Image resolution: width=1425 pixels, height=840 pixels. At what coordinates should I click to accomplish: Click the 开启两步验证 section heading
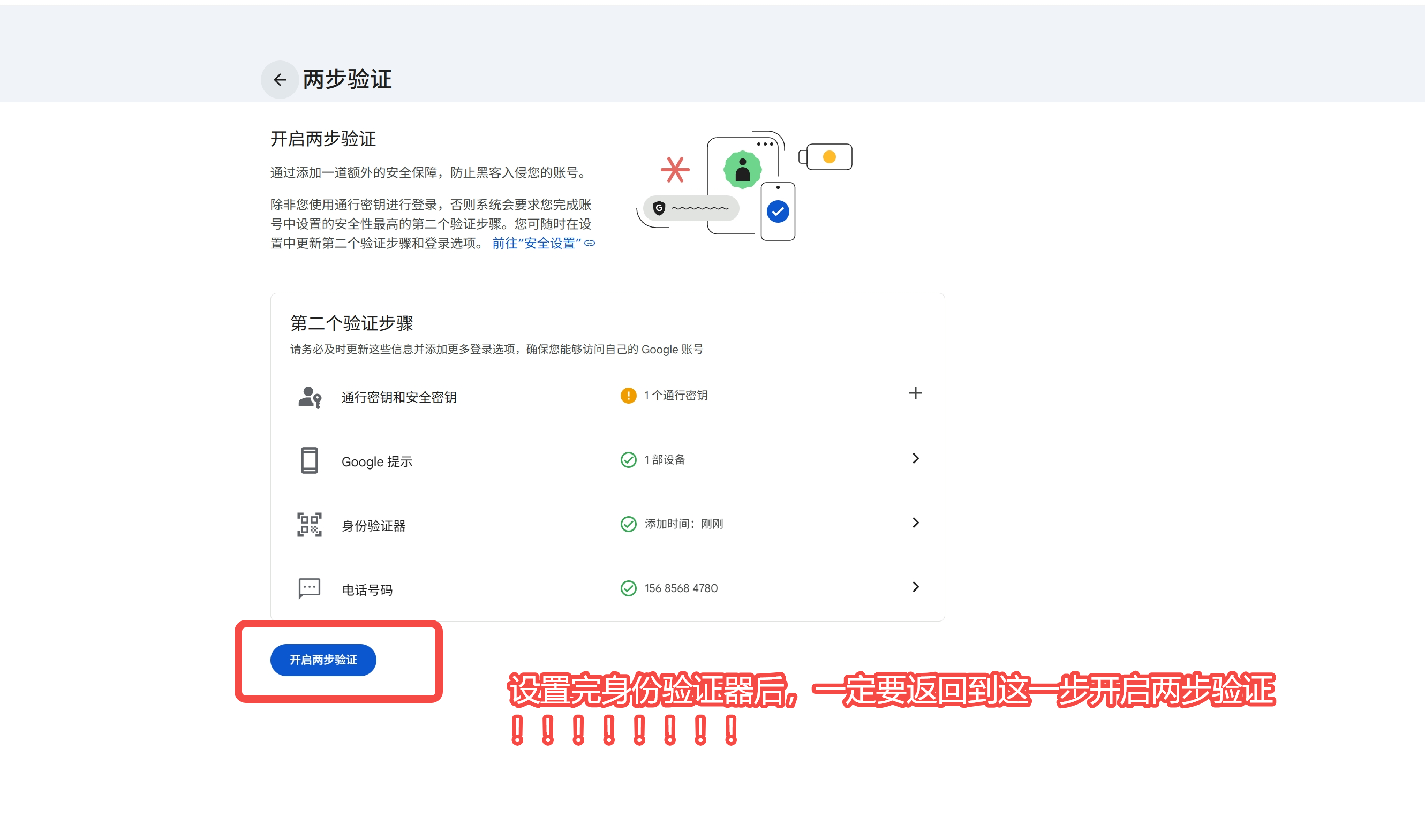[x=323, y=139]
